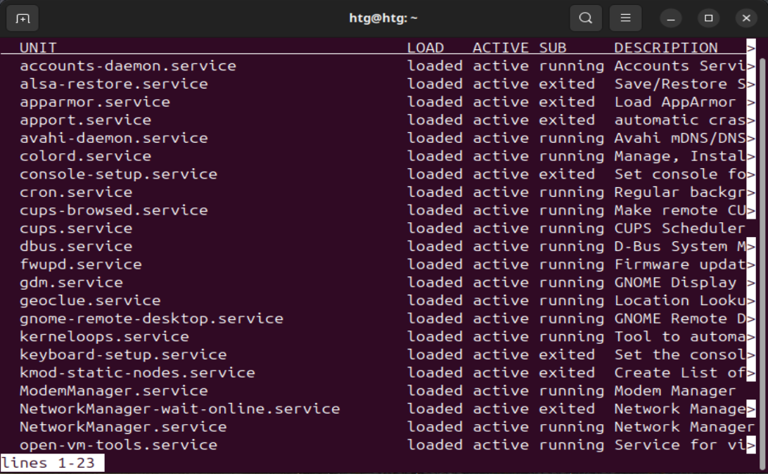Screen dimensions: 768x474
Task: Maximize the terminal window
Action: pos(709,18)
